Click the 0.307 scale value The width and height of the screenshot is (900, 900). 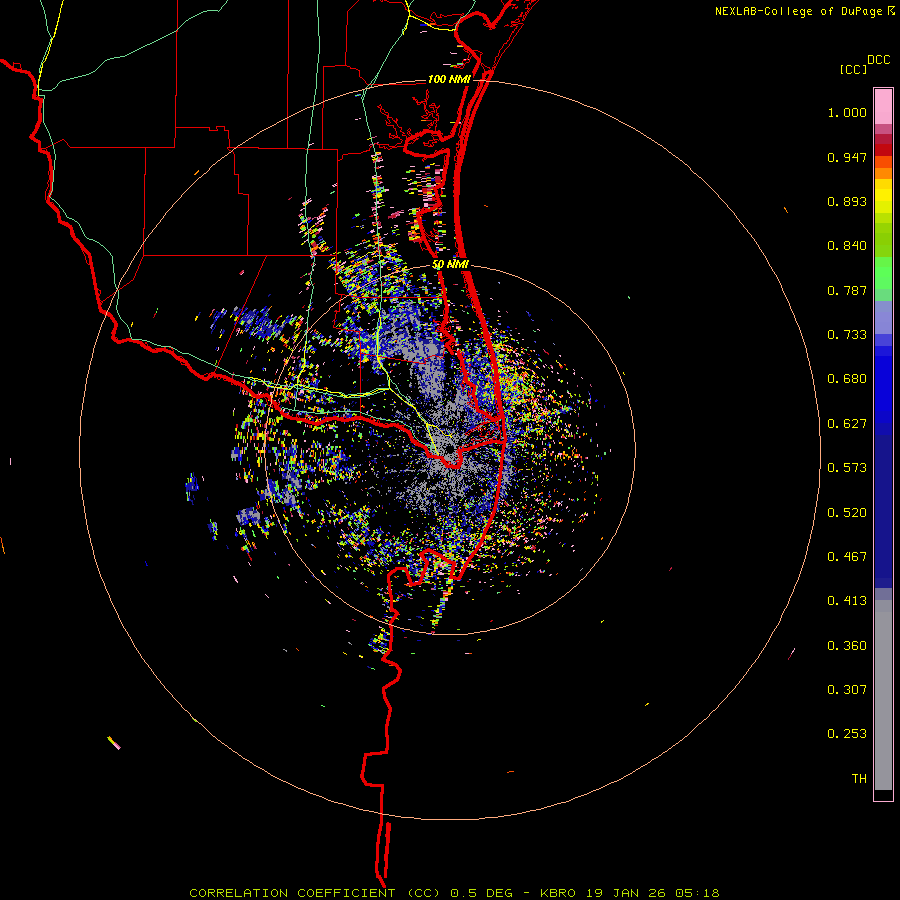[x=847, y=690]
